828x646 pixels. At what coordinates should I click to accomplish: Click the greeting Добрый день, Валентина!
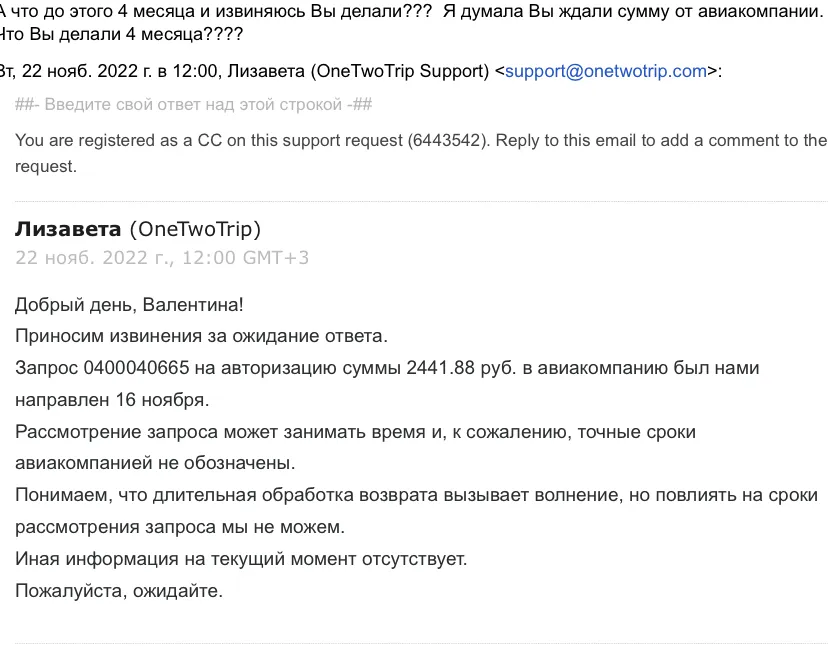[129, 305]
